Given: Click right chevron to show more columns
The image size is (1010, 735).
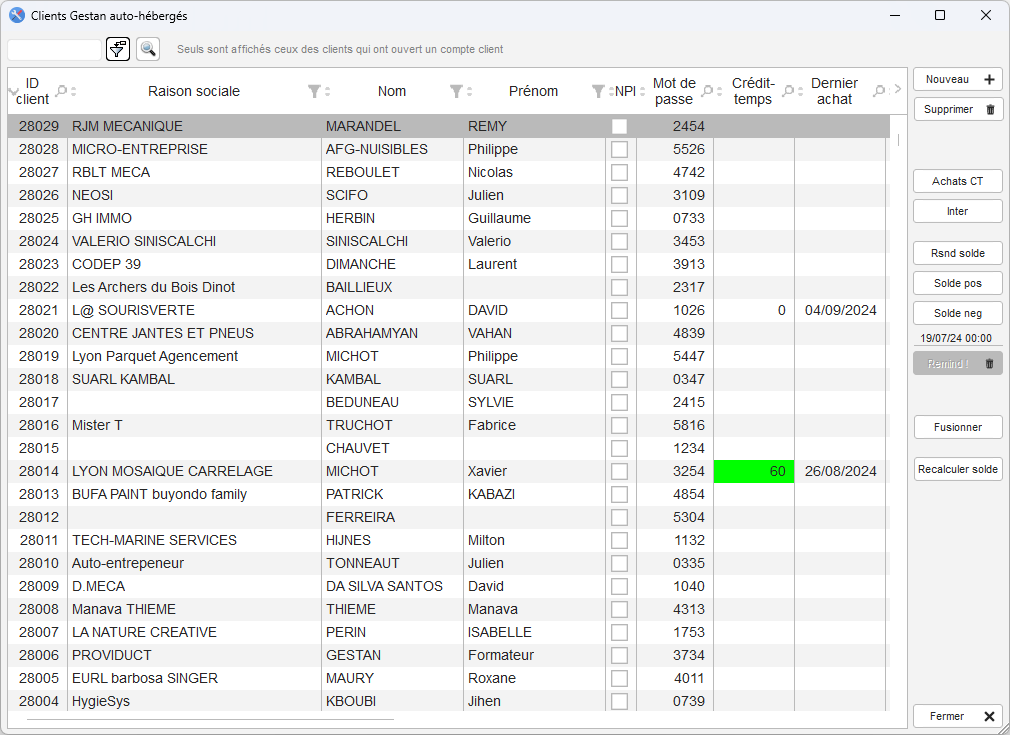Looking at the screenshot, I should click(897, 91).
